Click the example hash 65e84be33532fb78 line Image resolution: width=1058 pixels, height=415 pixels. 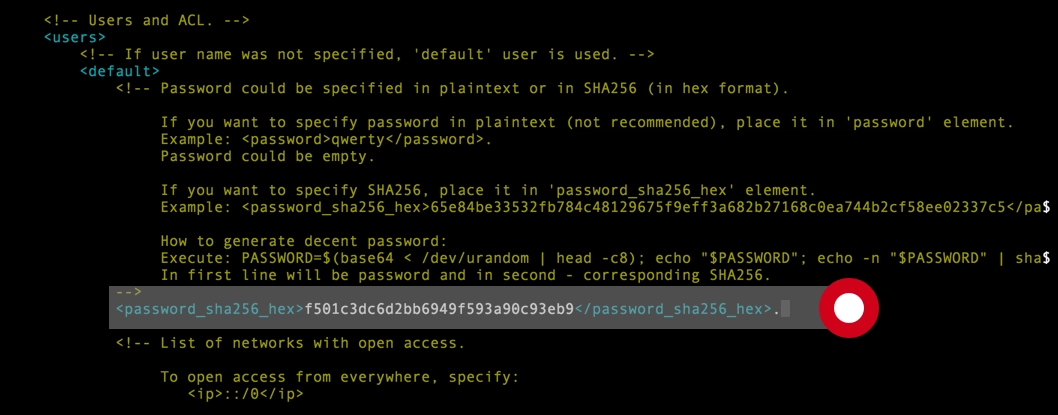[x=605, y=207]
